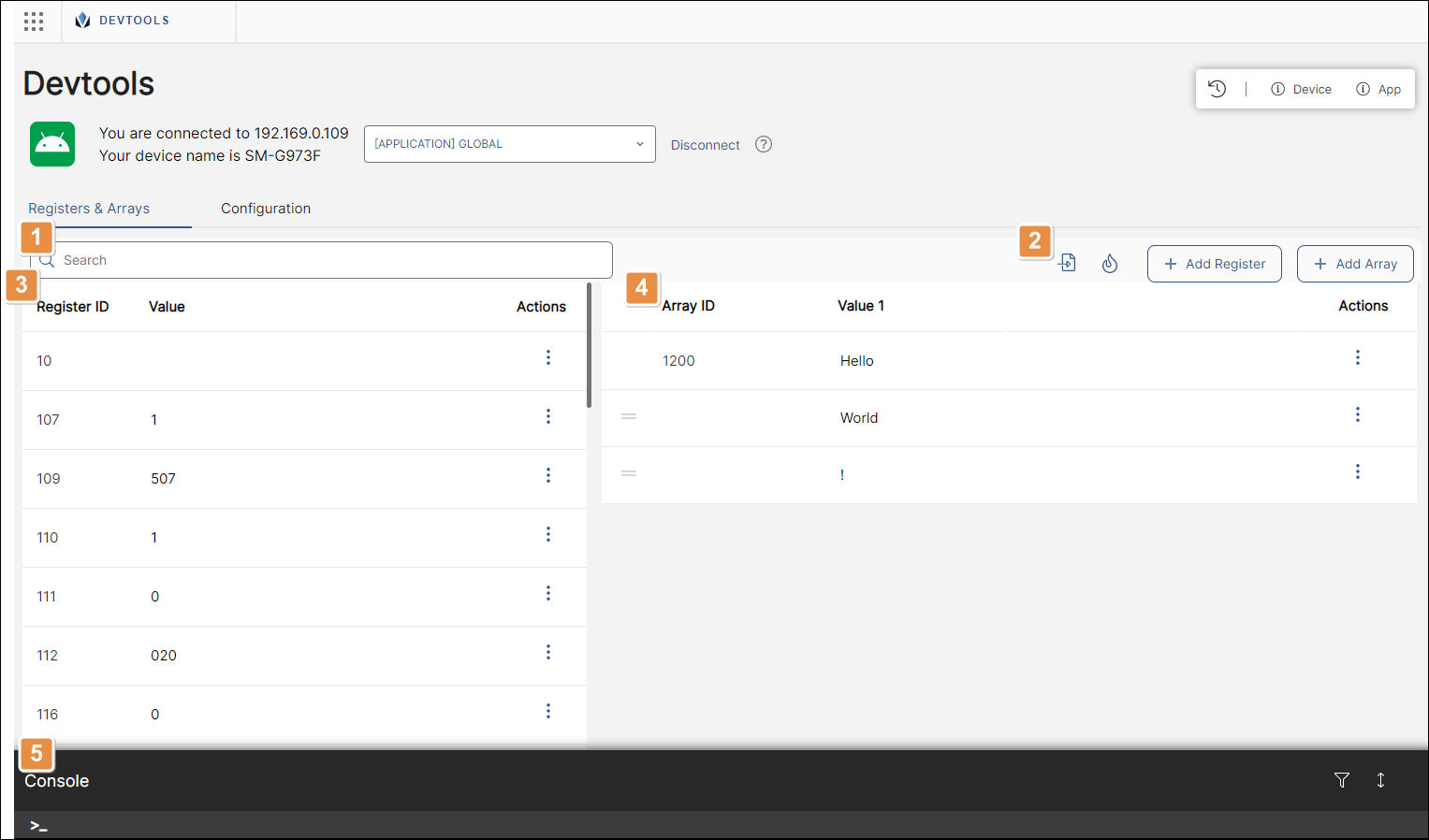Click the help question mark icon
Image resolution: width=1429 pixels, height=840 pixels.
click(764, 144)
